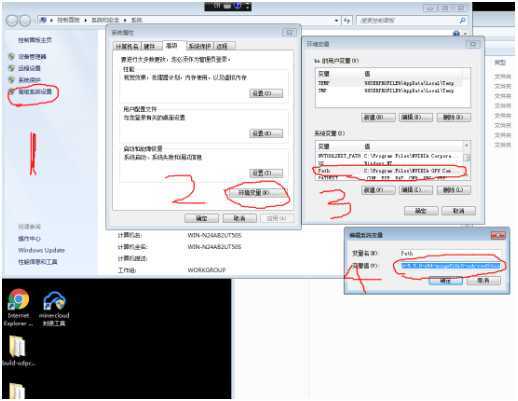Click 删除 under system variables
Screen dimensions: 518x401
coord(454,190)
